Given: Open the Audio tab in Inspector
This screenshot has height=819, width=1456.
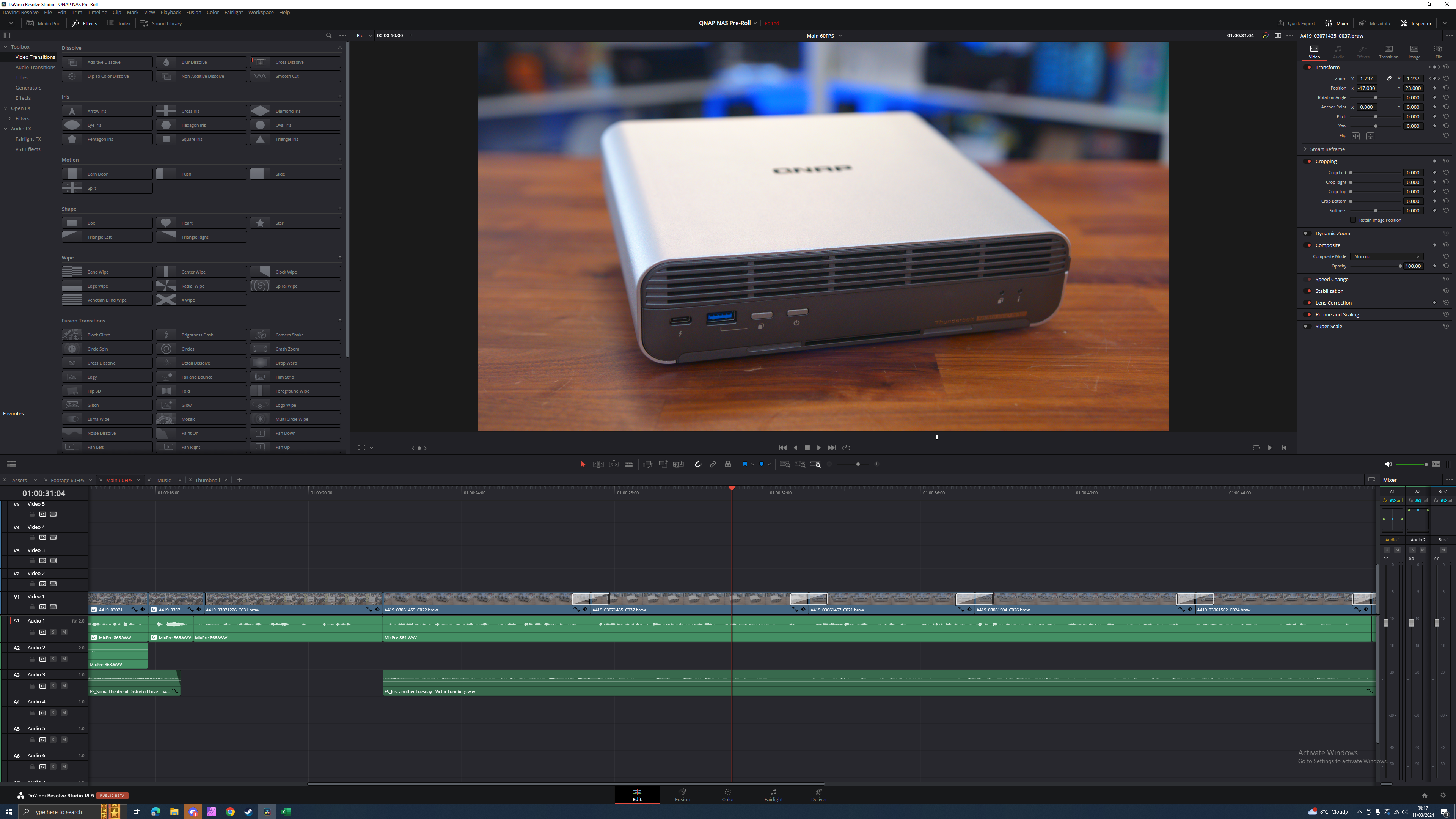Looking at the screenshot, I should [1338, 52].
